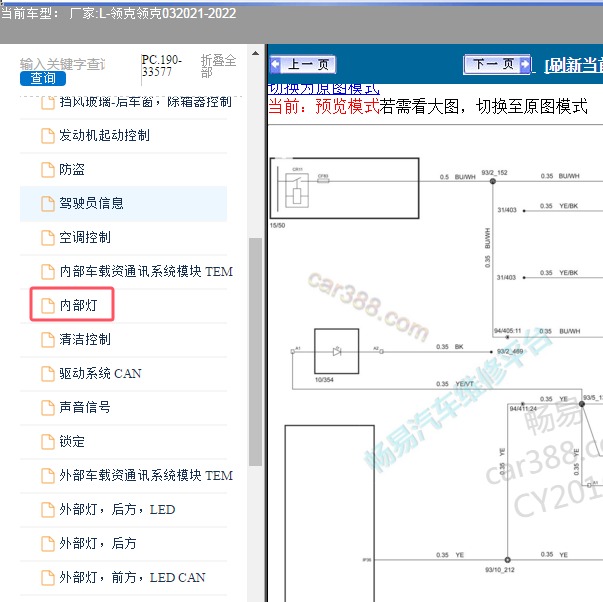Click the document icon beside 外部灯，后方，LED
Screen dimensions: 603x602
tap(48, 509)
